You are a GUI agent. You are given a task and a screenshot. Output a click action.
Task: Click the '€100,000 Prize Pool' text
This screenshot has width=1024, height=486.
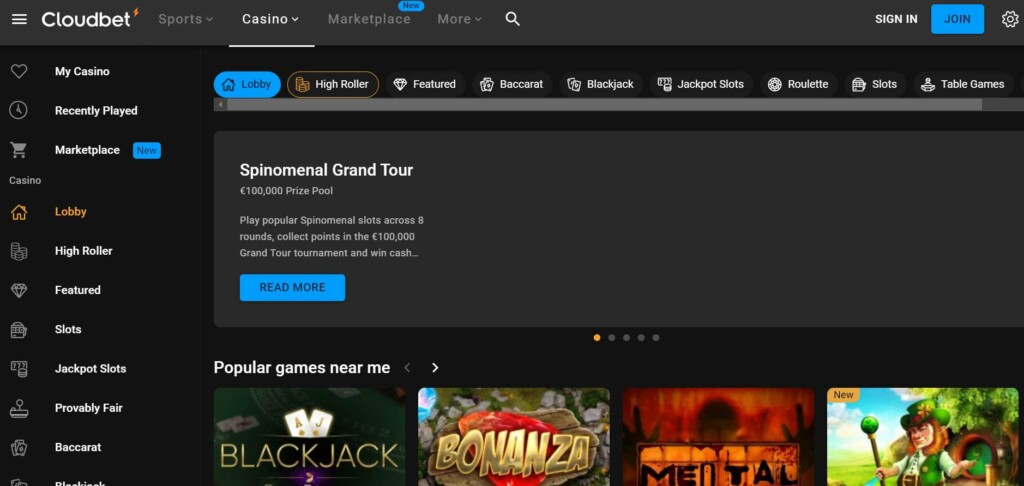[286, 191]
